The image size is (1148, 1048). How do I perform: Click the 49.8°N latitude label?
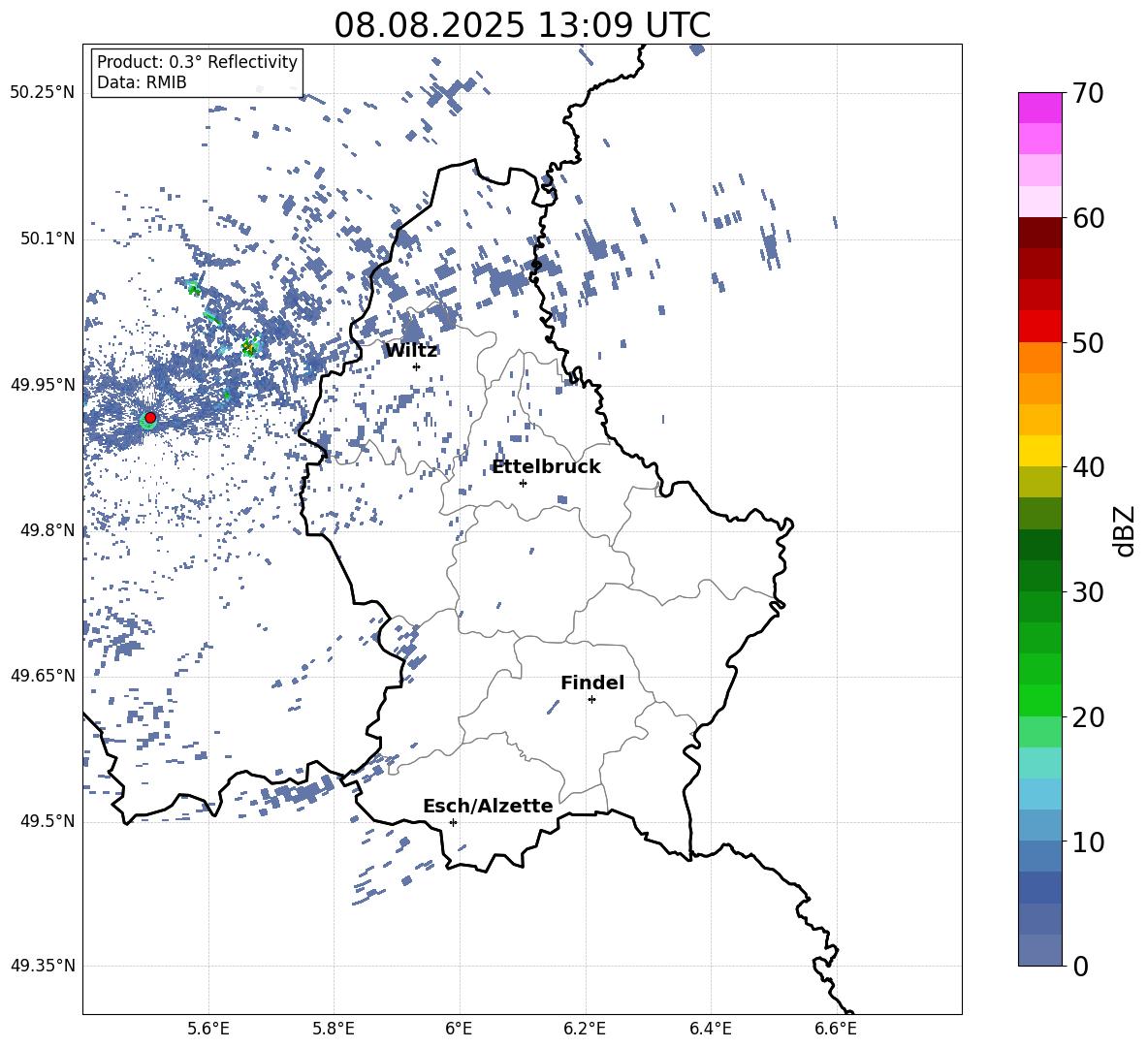point(47,530)
